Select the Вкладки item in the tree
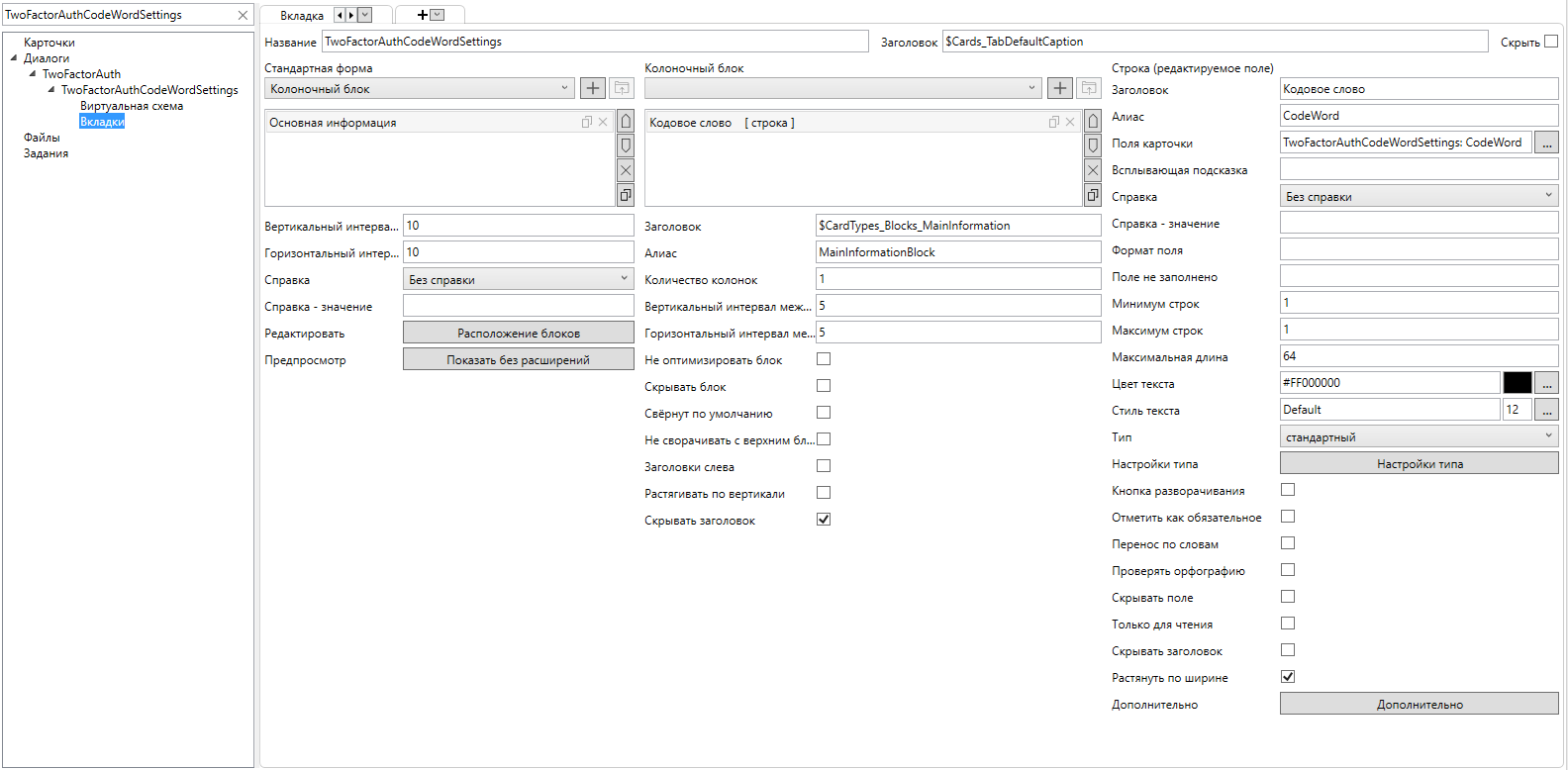1568x770 pixels. click(x=102, y=122)
